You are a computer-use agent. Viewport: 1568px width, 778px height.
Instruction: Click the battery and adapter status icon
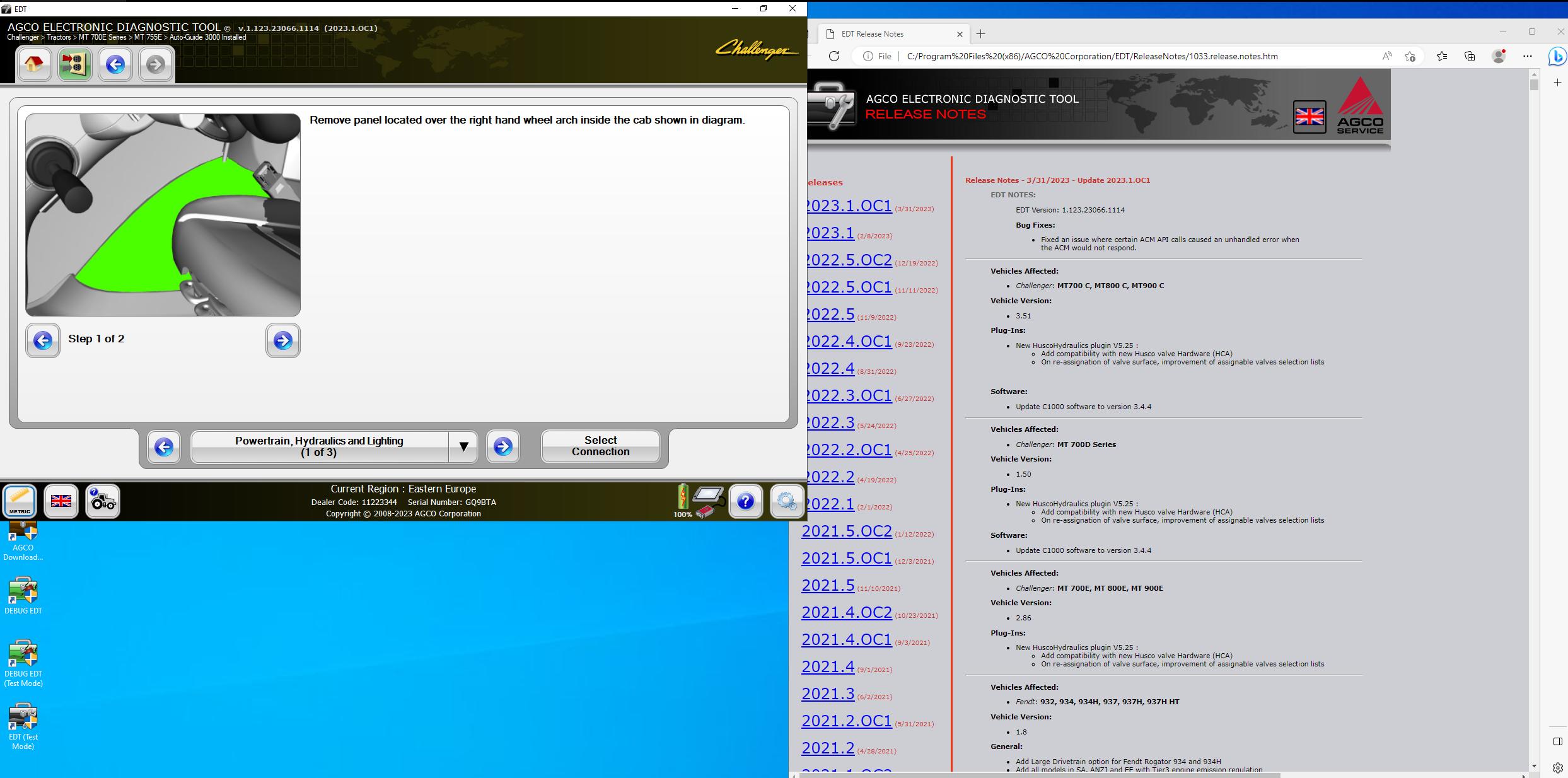[700, 501]
